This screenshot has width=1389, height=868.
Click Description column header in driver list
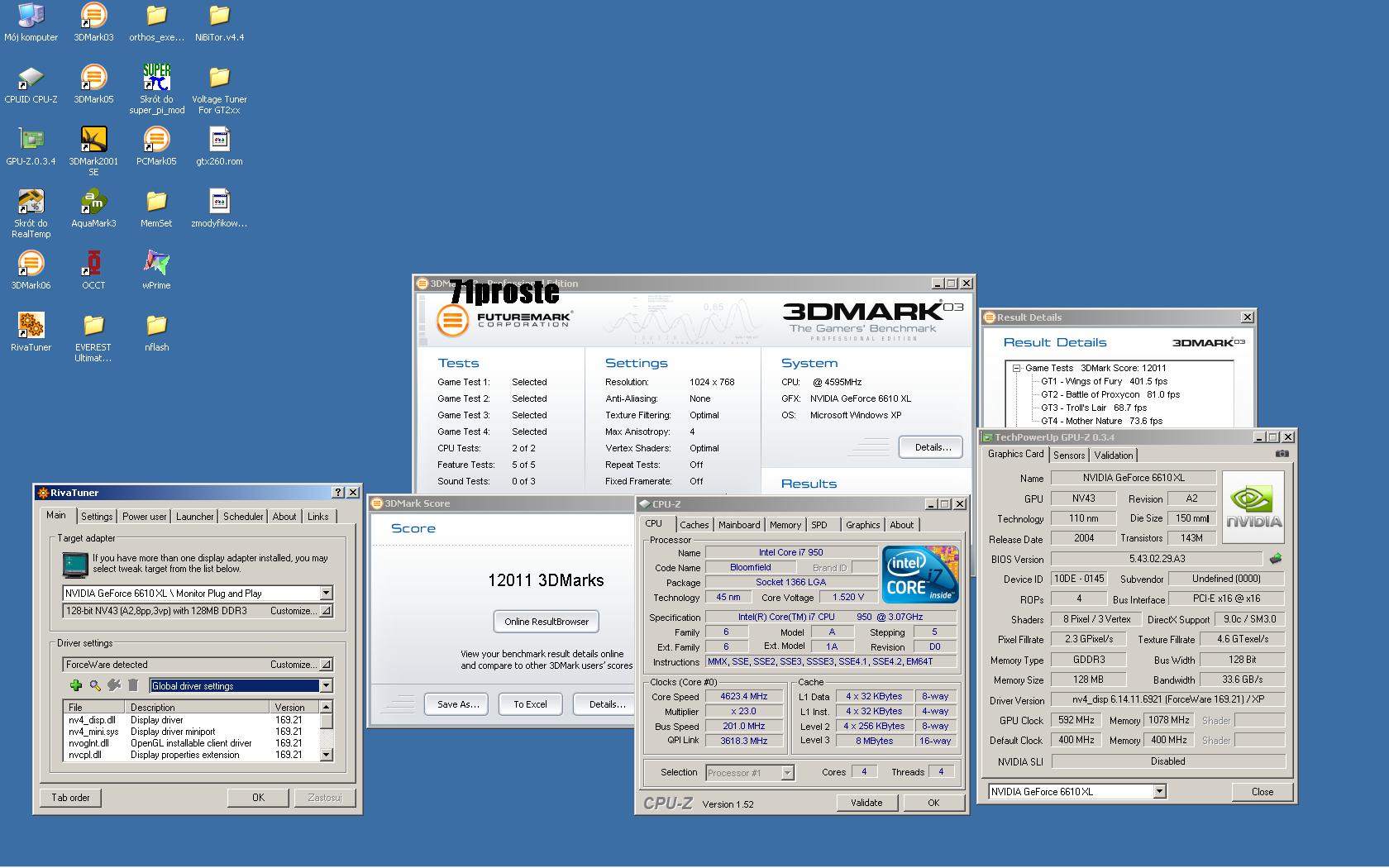[197, 708]
